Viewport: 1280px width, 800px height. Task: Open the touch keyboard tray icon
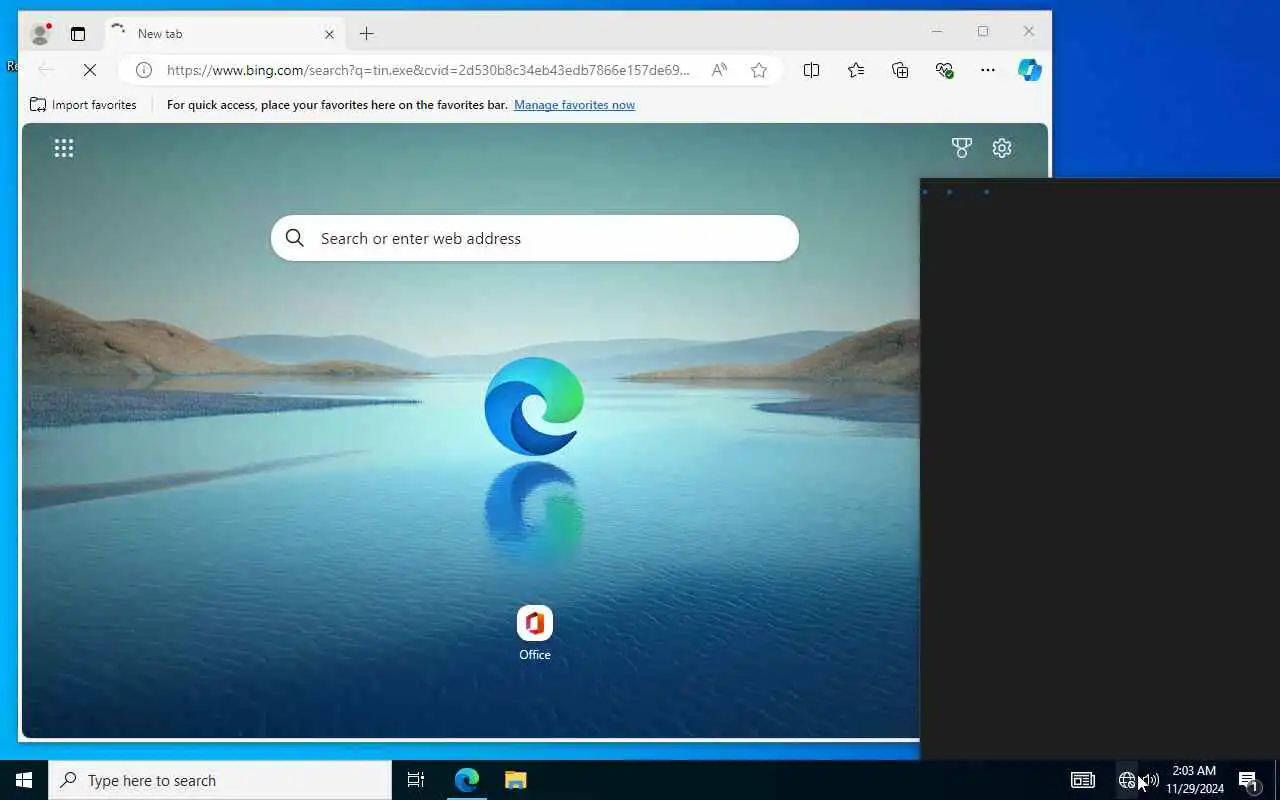1083,780
